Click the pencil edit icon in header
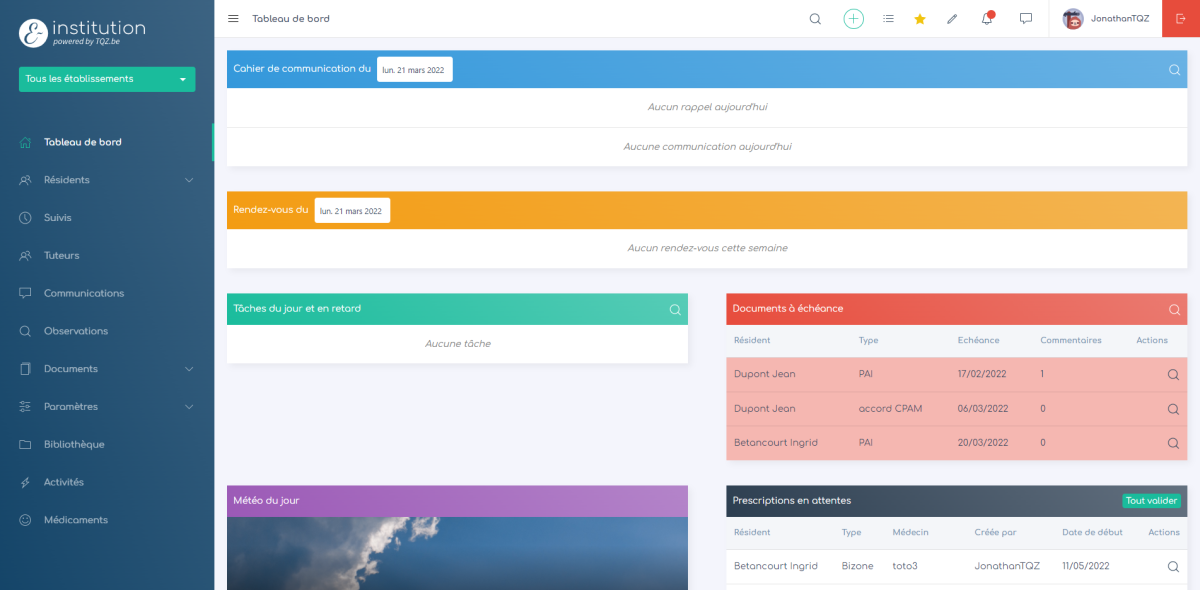 click(x=952, y=19)
